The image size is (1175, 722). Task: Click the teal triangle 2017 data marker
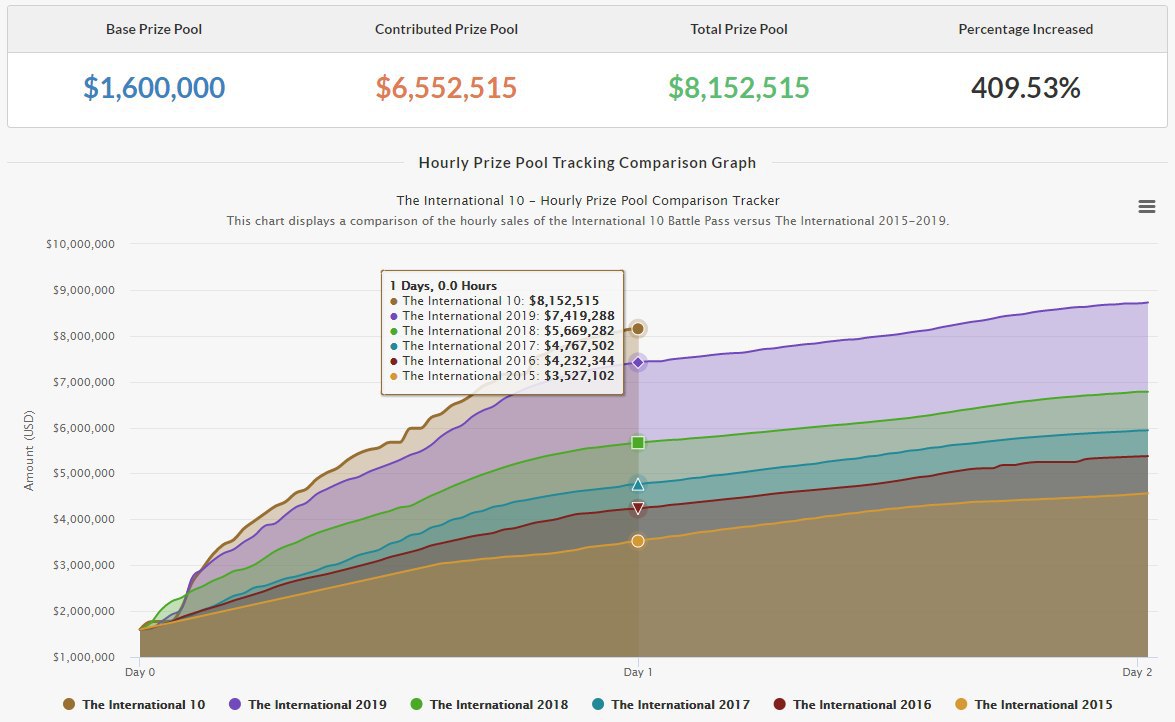tap(638, 484)
